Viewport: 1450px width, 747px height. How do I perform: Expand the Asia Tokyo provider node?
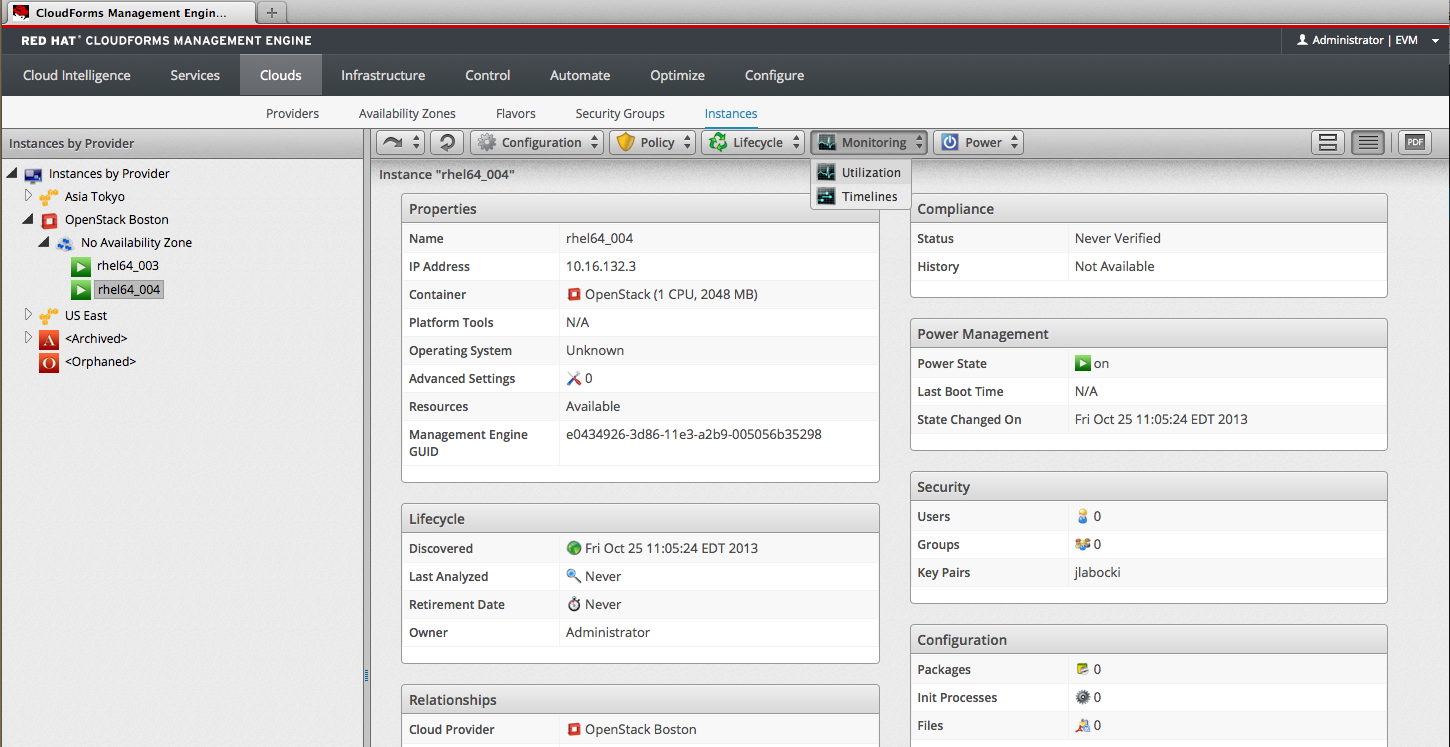pyautogui.click(x=28, y=196)
